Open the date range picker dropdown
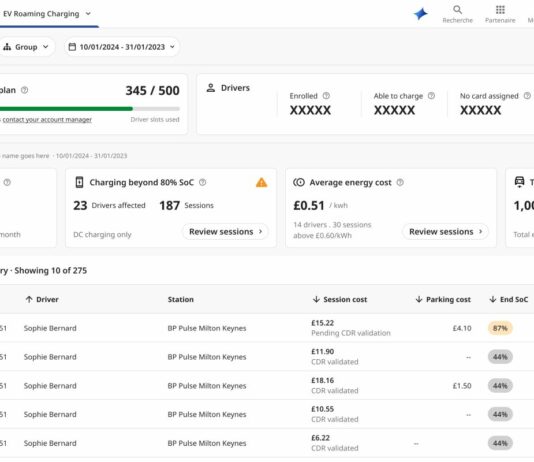 tap(122, 47)
